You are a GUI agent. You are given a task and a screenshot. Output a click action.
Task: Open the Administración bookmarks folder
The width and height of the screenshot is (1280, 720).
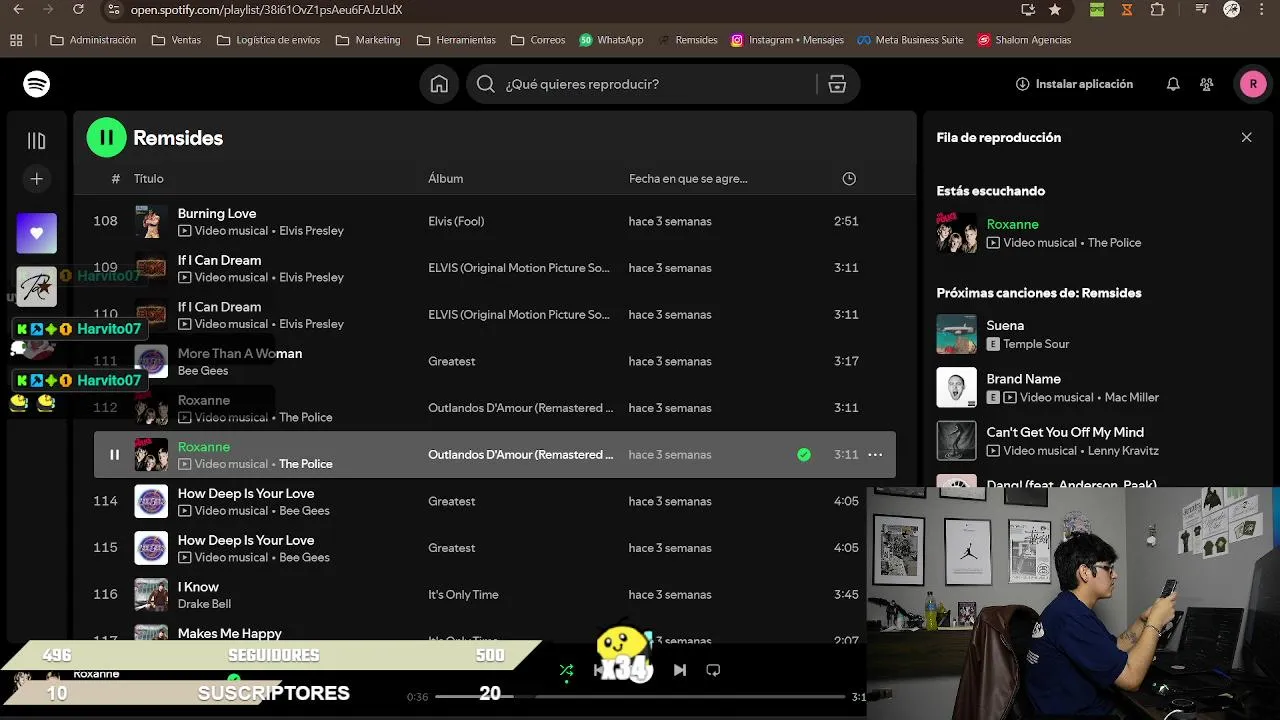93,40
